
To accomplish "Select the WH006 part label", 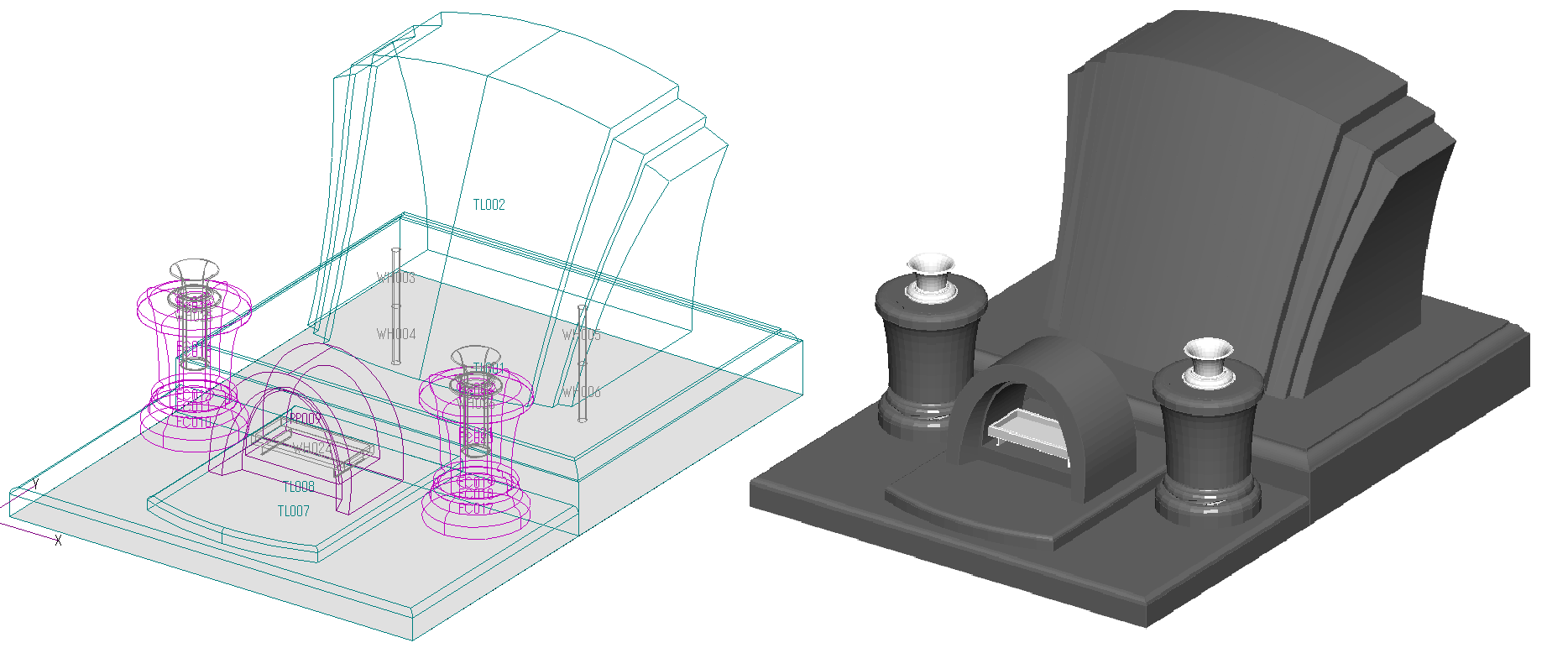I will (581, 392).
